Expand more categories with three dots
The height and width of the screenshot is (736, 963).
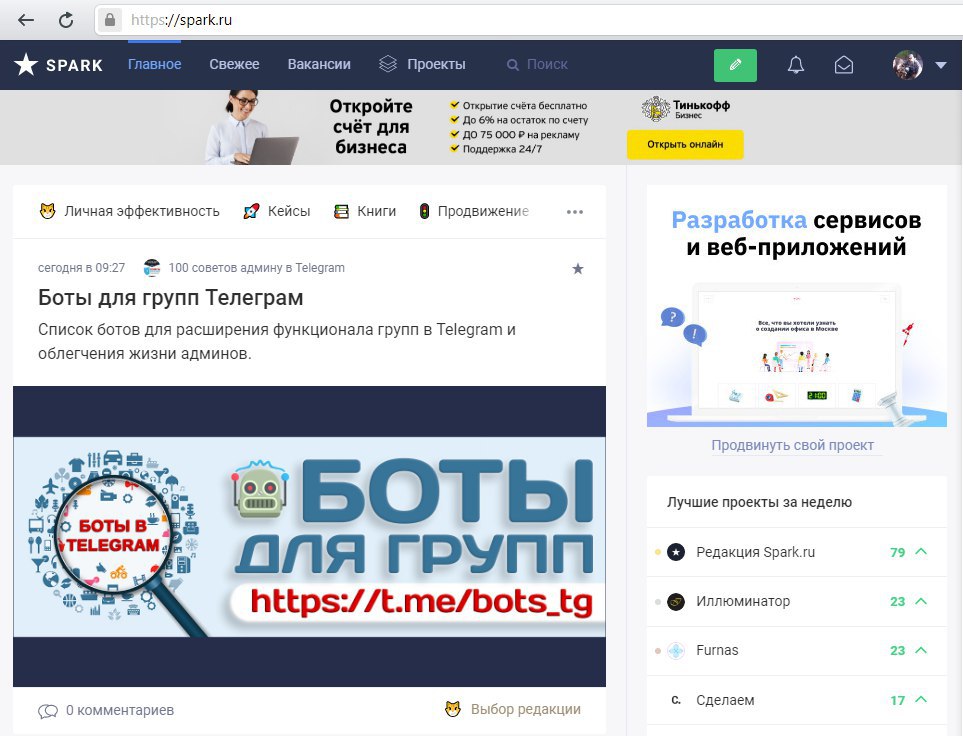click(x=575, y=212)
